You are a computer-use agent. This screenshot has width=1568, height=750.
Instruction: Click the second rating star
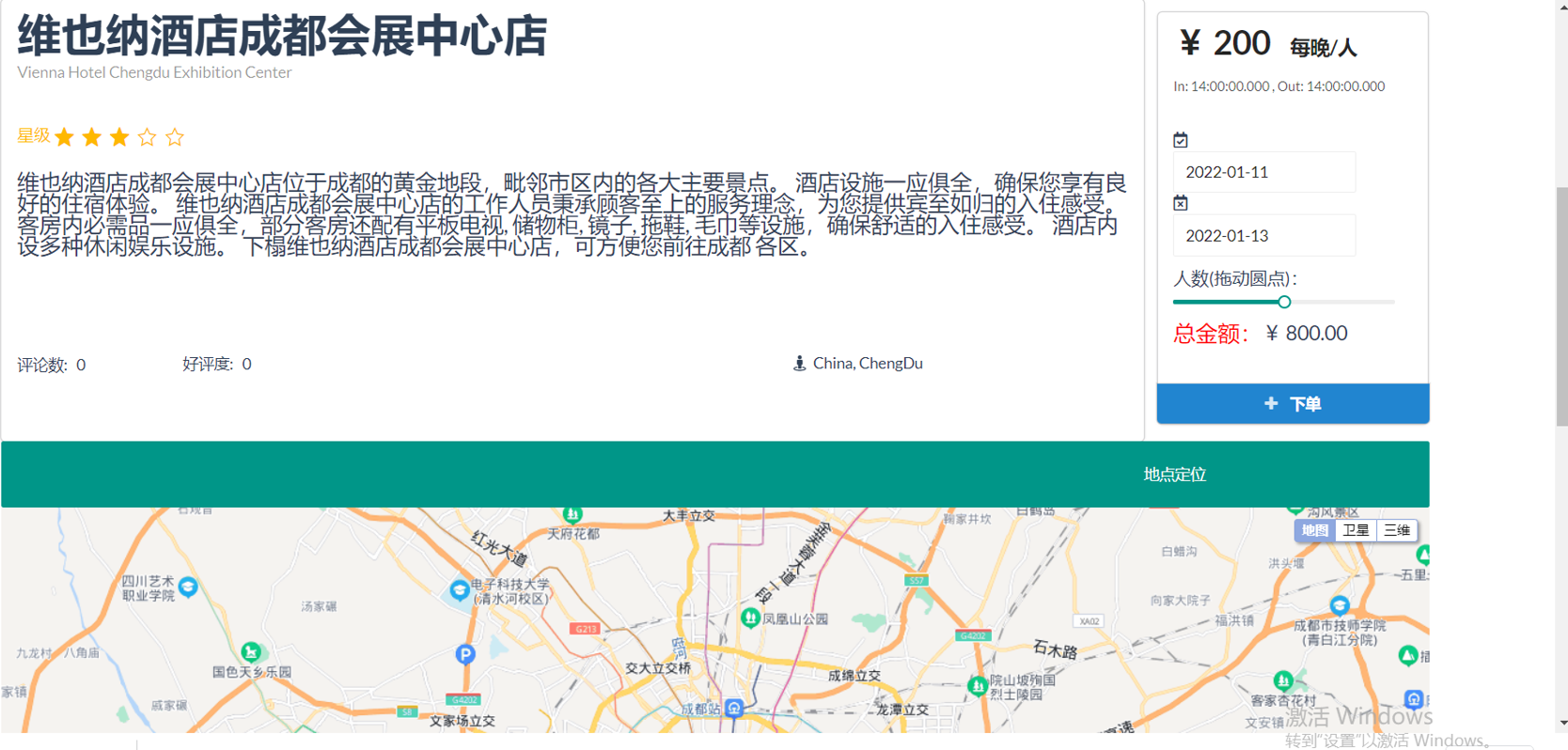pos(91,137)
